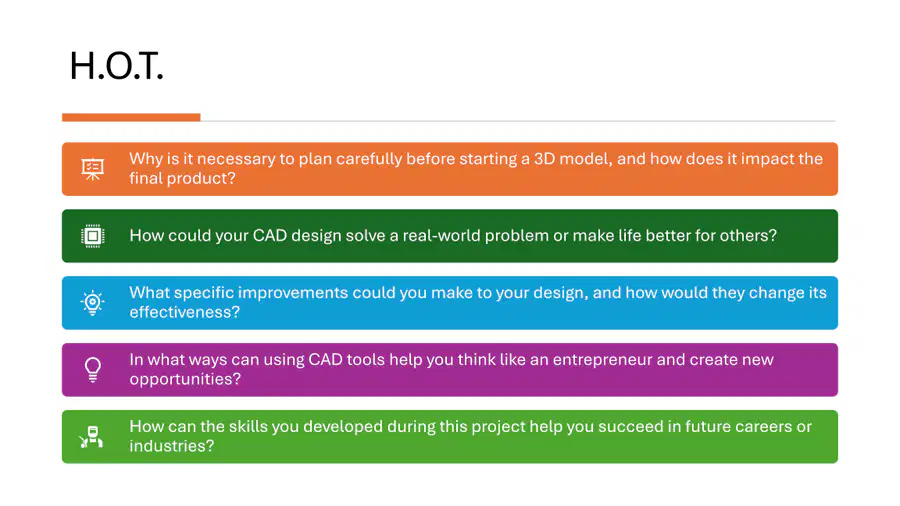Select the purple entrepreneur question bar
This screenshot has width=900, height=506.
click(450, 369)
